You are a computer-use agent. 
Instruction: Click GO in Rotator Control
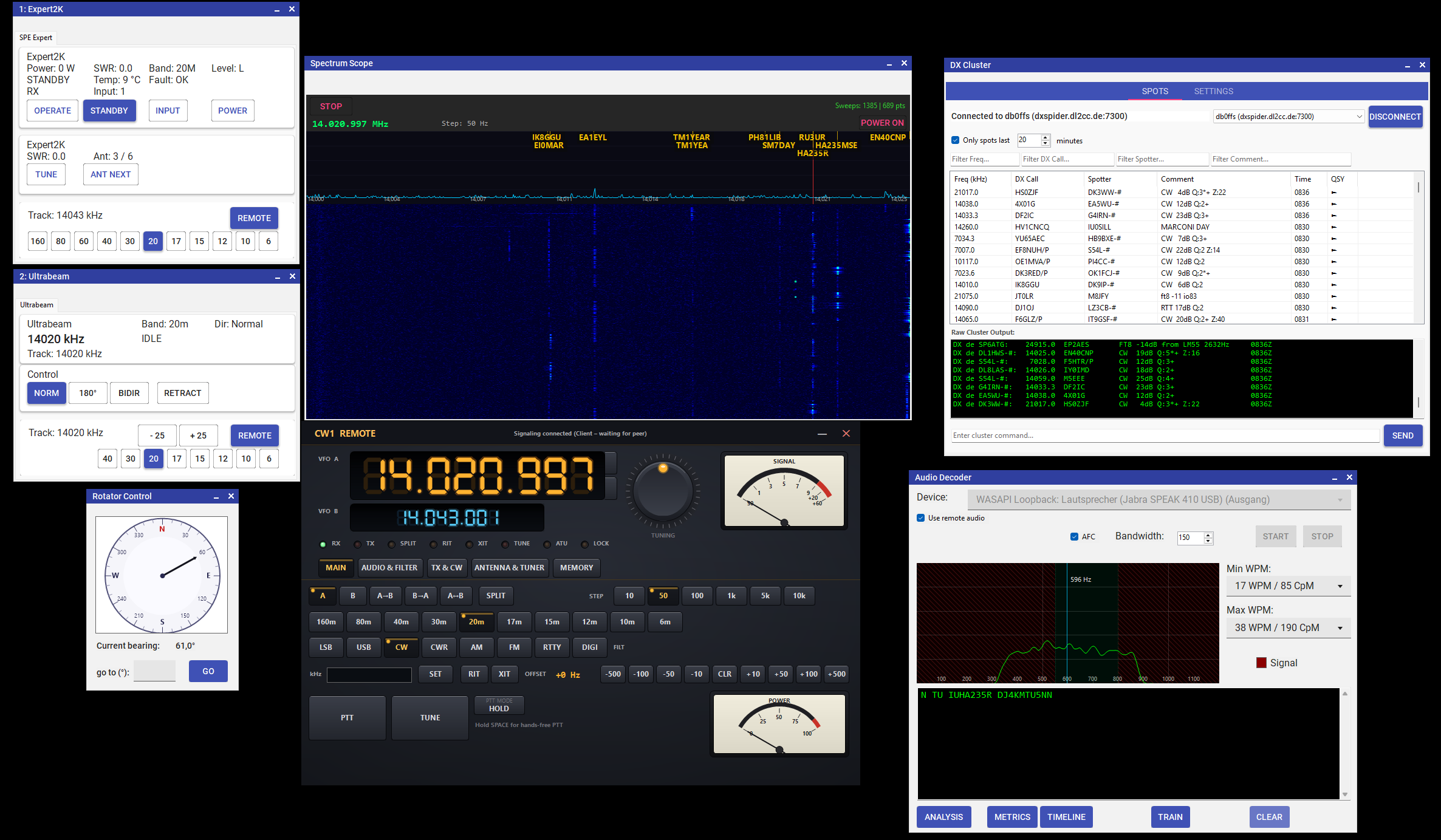pyautogui.click(x=208, y=671)
